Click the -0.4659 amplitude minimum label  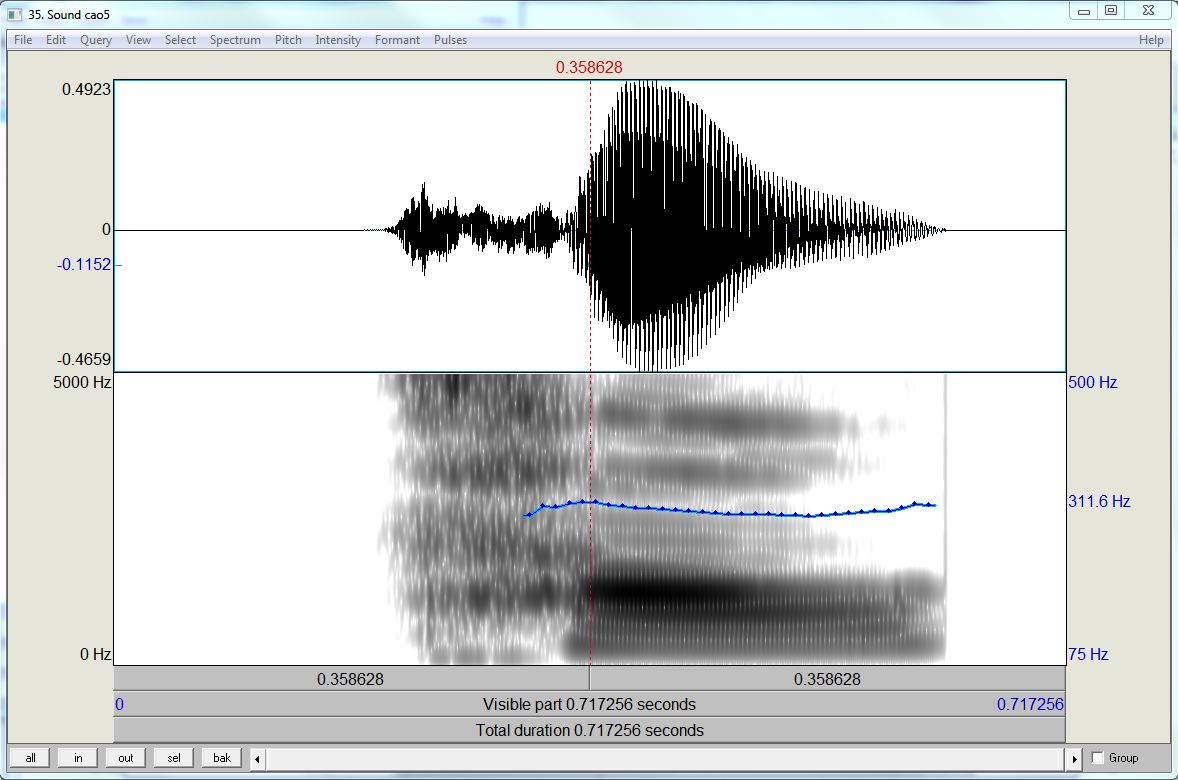click(x=83, y=359)
